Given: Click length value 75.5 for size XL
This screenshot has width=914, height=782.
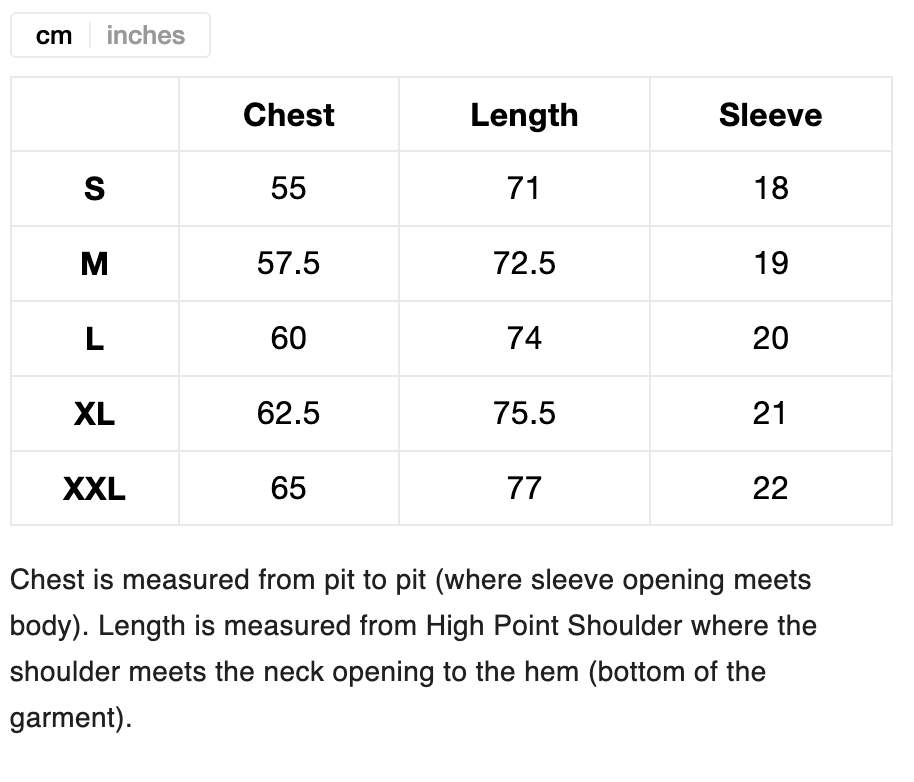Looking at the screenshot, I should 524,413.
